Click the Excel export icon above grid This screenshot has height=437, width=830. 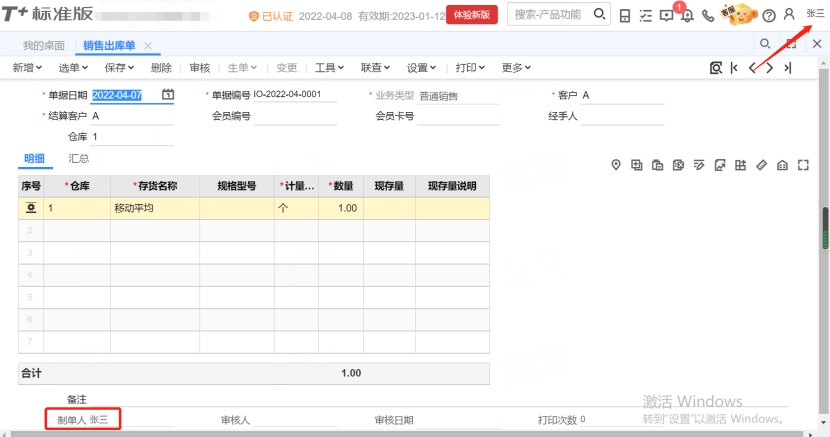point(678,165)
